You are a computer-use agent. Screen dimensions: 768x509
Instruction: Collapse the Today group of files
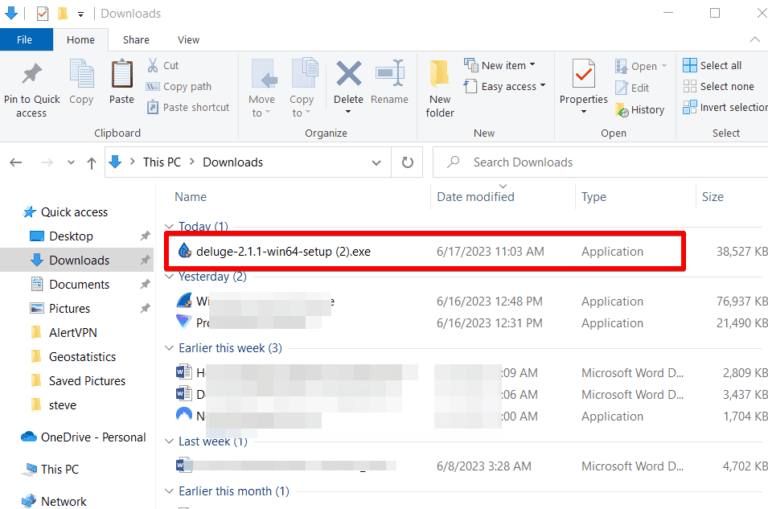point(169,227)
